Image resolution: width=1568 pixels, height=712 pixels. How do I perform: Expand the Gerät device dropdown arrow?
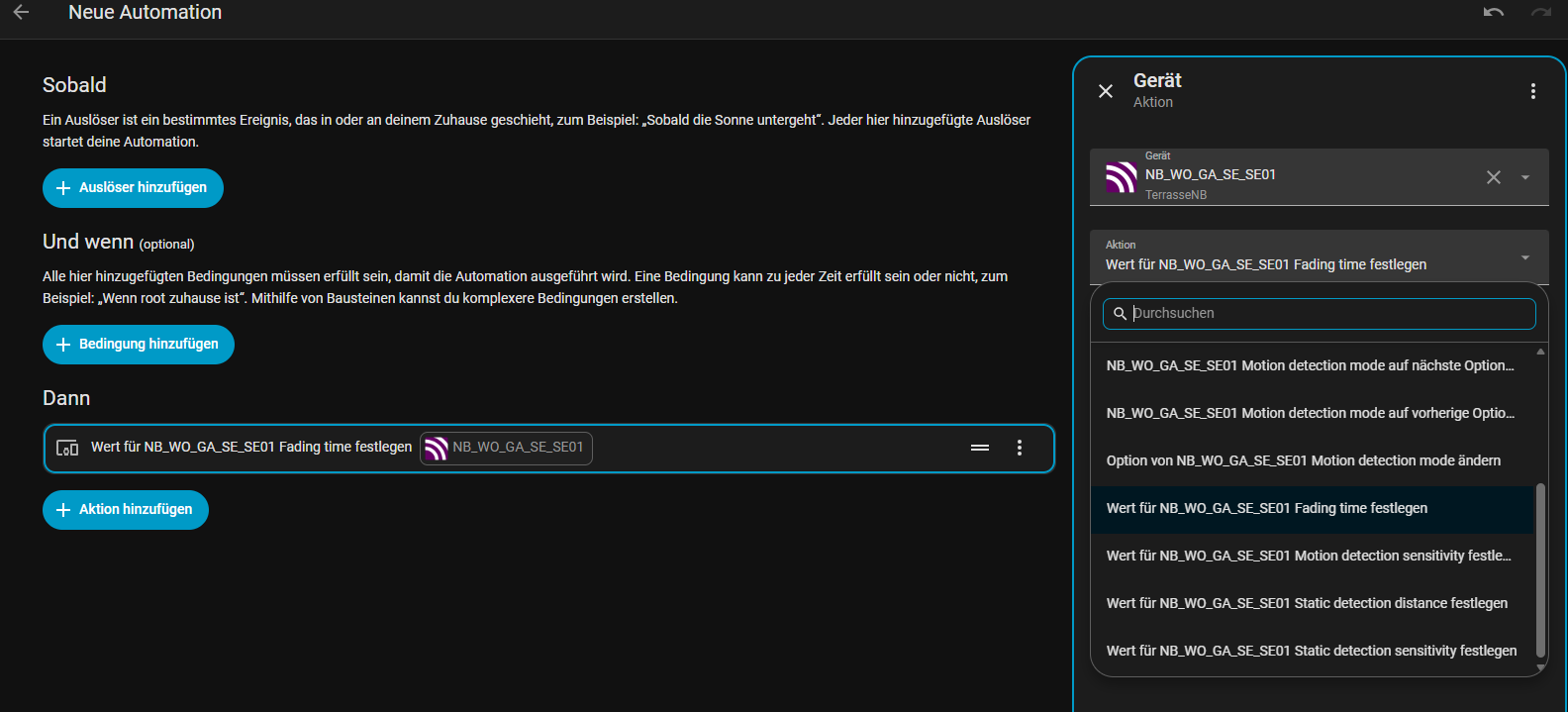coord(1525,177)
